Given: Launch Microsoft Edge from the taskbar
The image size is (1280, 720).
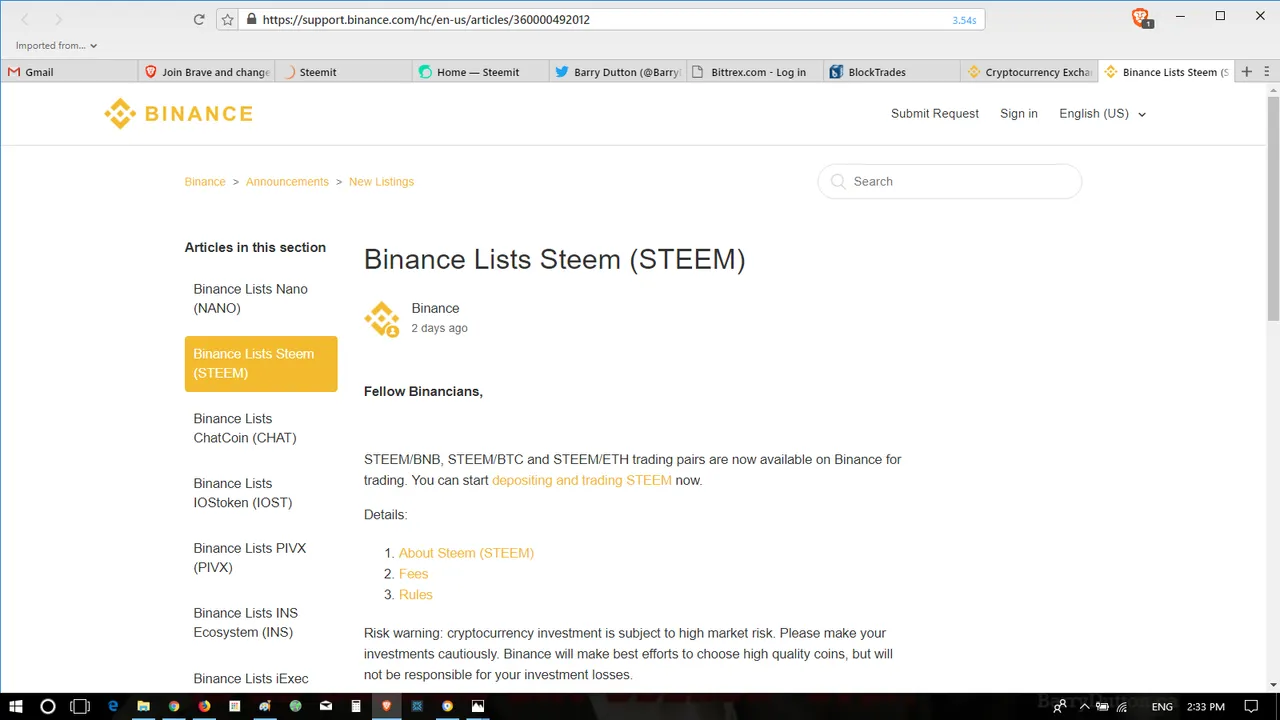Looking at the screenshot, I should [113, 706].
